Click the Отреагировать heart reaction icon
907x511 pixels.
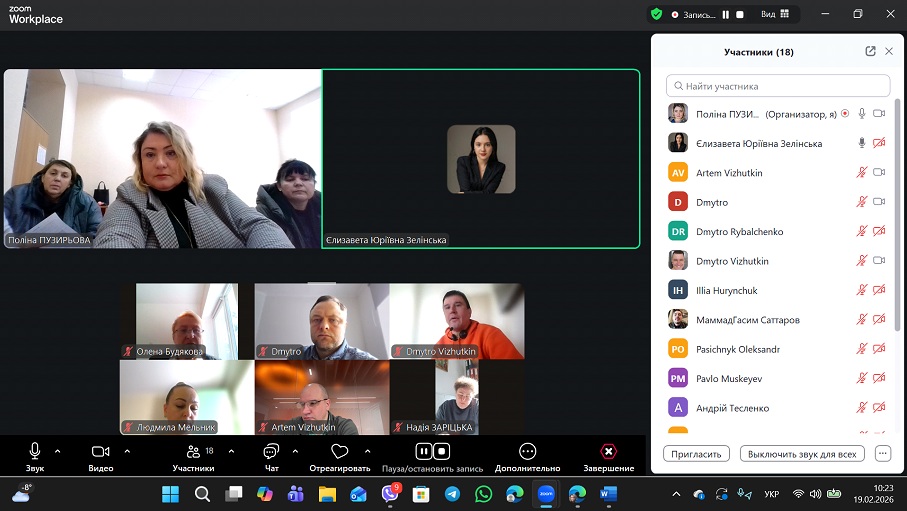(339, 452)
